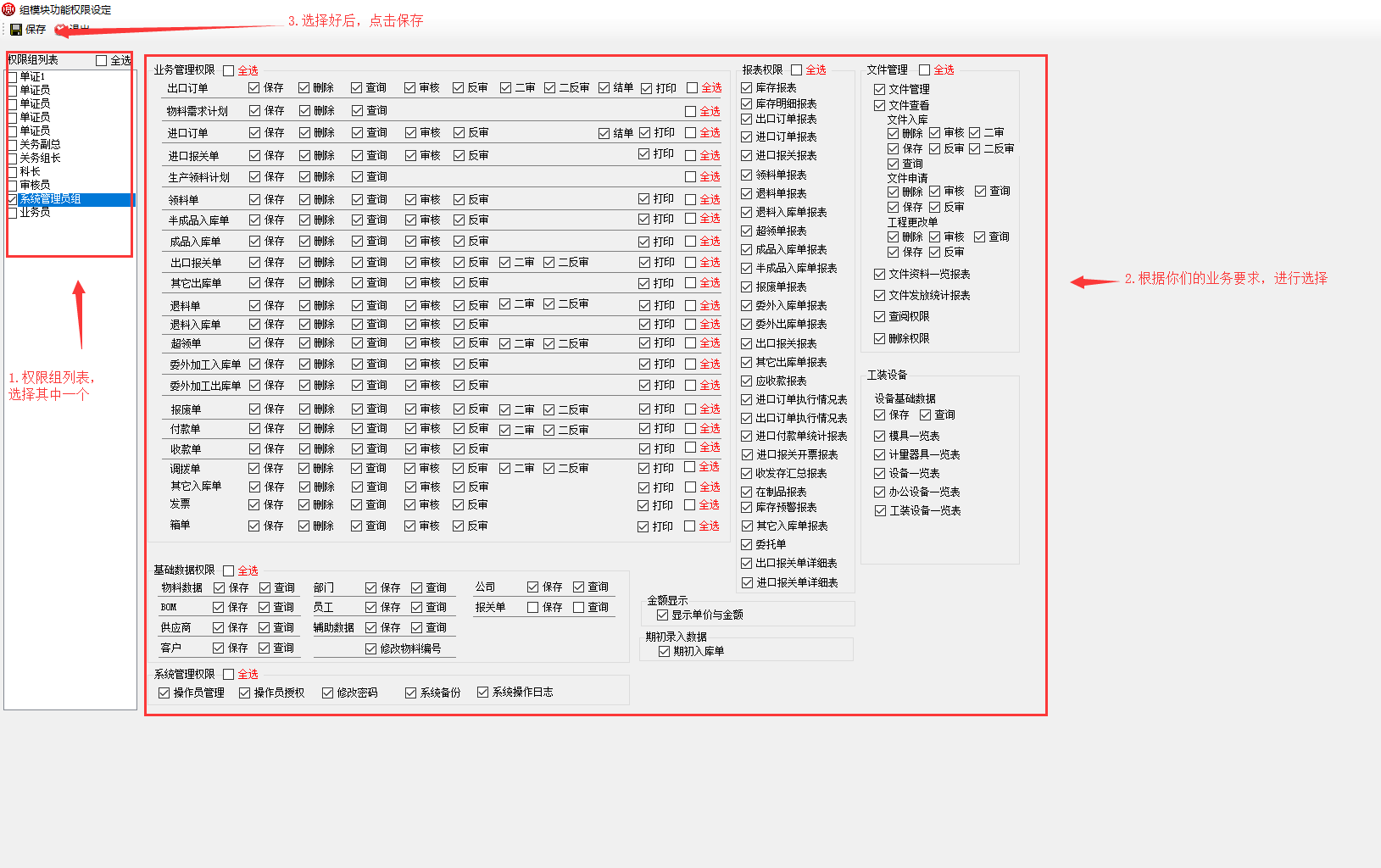Uncheck the 进口报关单详细表 checkbox

pyautogui.click(x=747, y=582)
